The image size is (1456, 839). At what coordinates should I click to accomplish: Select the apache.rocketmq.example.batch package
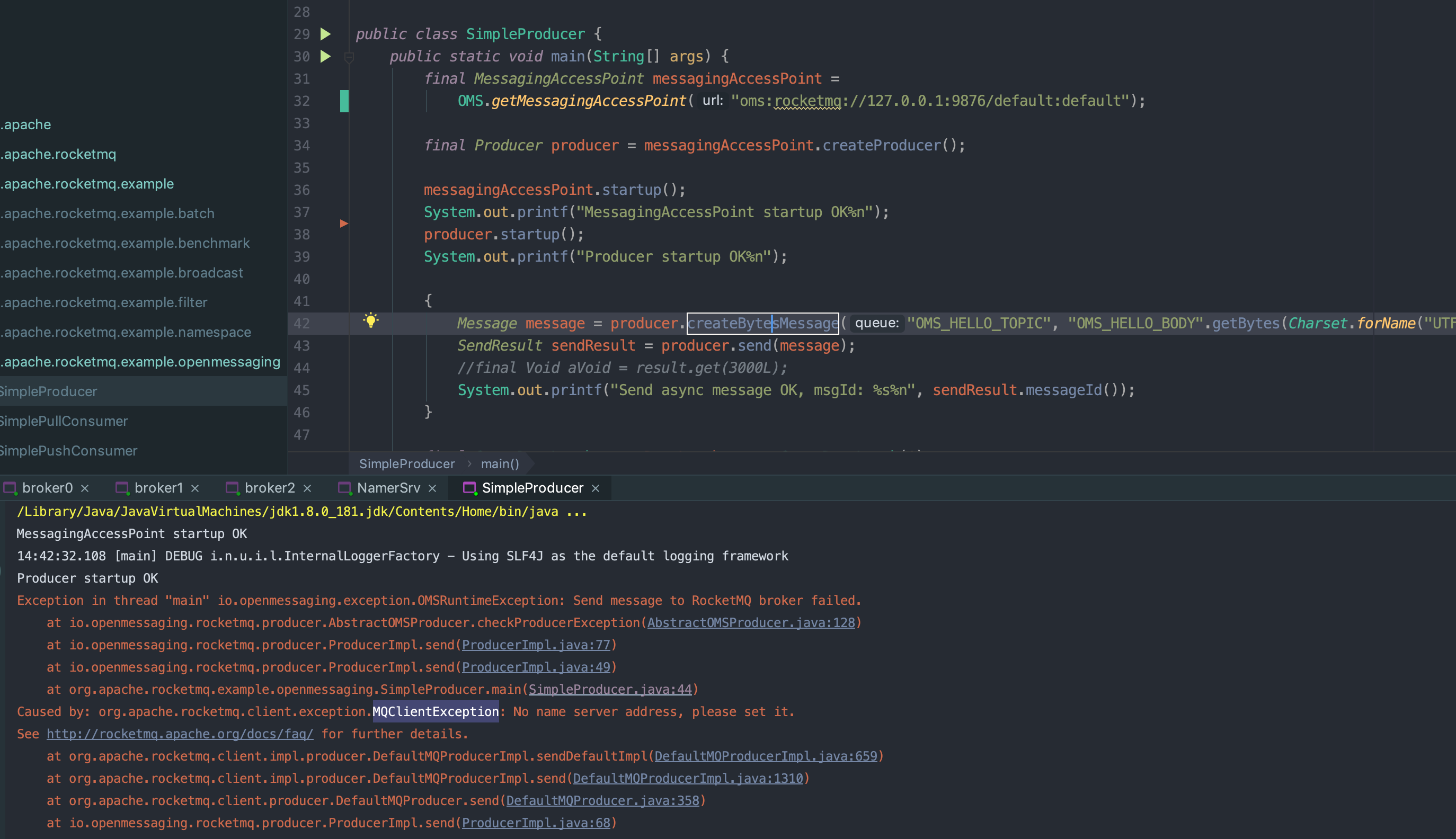[109, 213]
